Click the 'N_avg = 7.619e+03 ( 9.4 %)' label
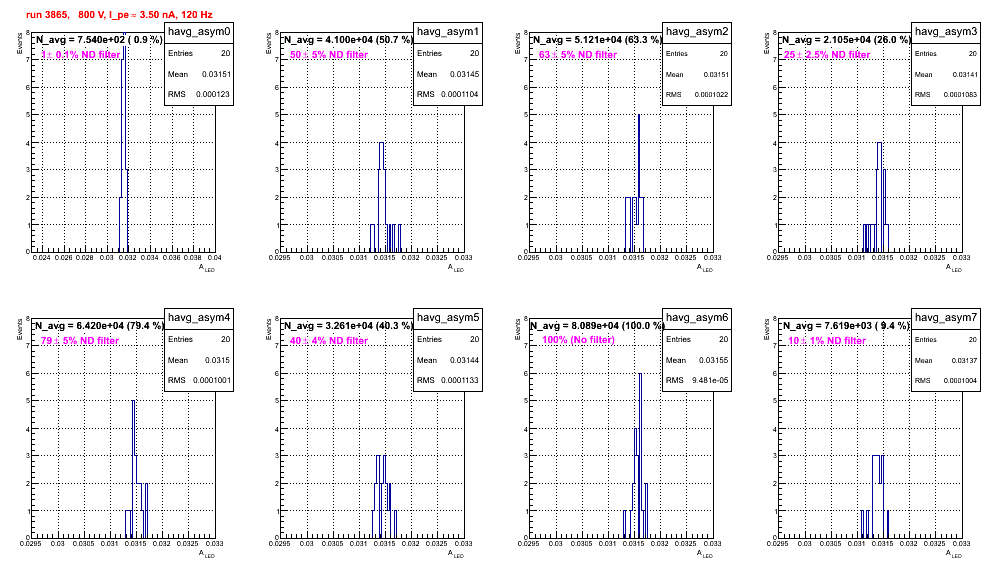Image resolution: width=996 pixels, height=572 pixels. point(845,325)
